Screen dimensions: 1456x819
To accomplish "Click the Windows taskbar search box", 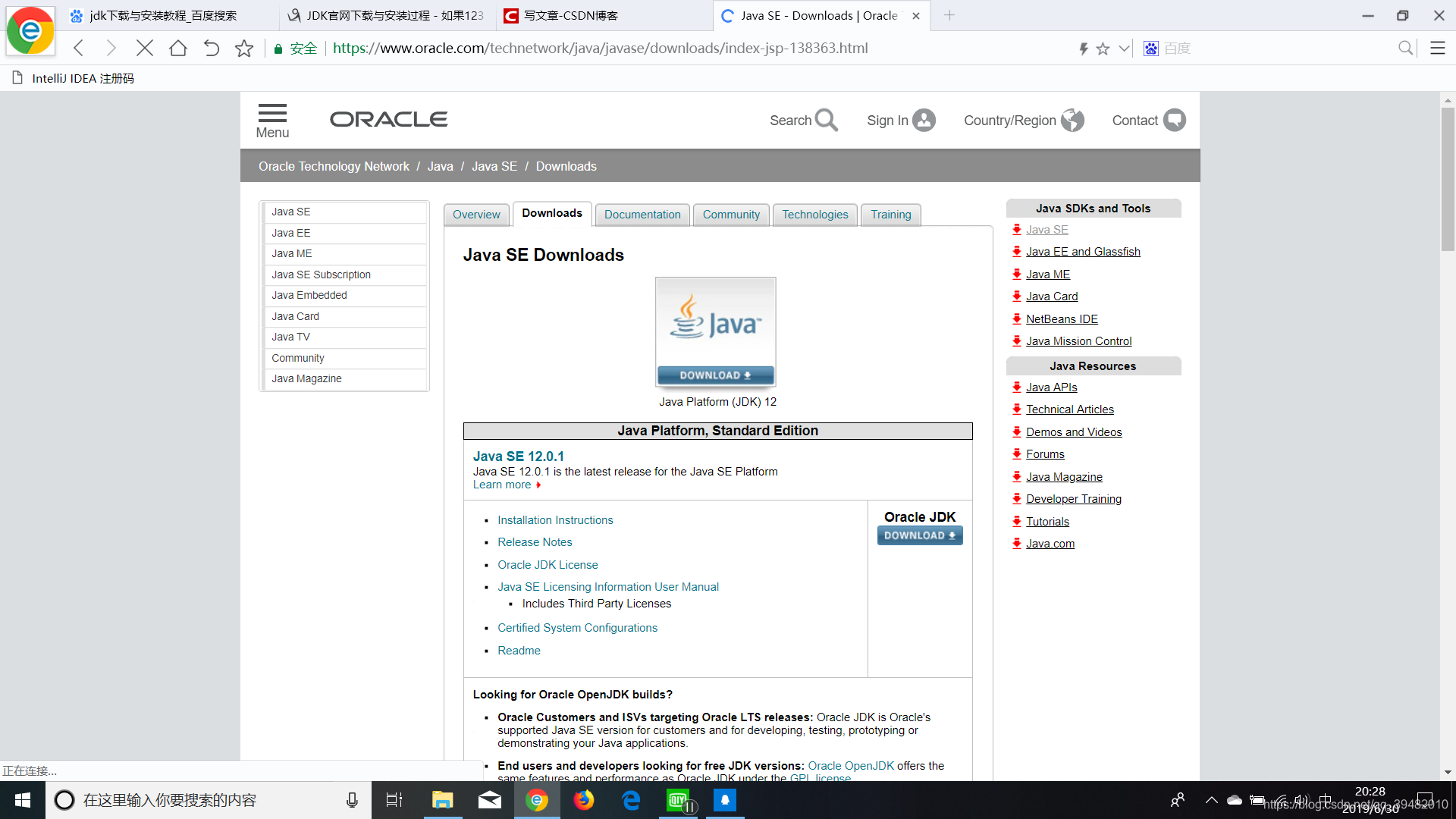I will pos(209,800).
